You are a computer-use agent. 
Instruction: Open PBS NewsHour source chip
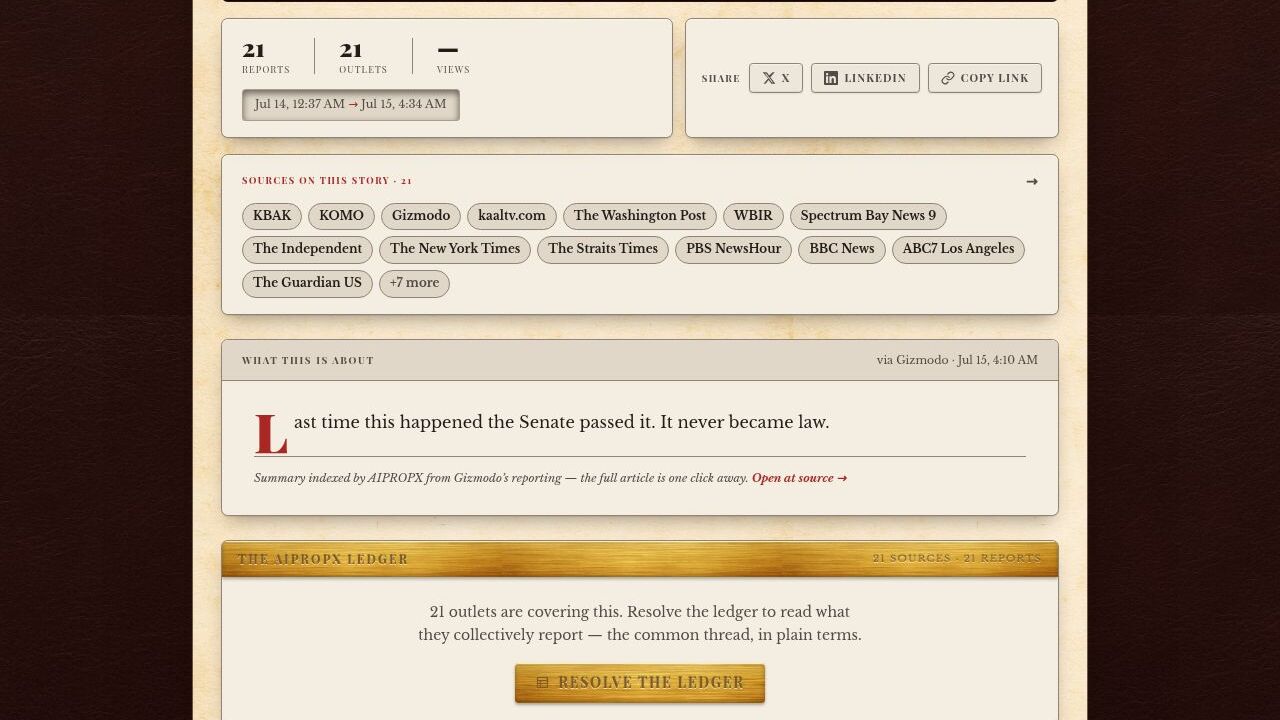click(734, 249)
